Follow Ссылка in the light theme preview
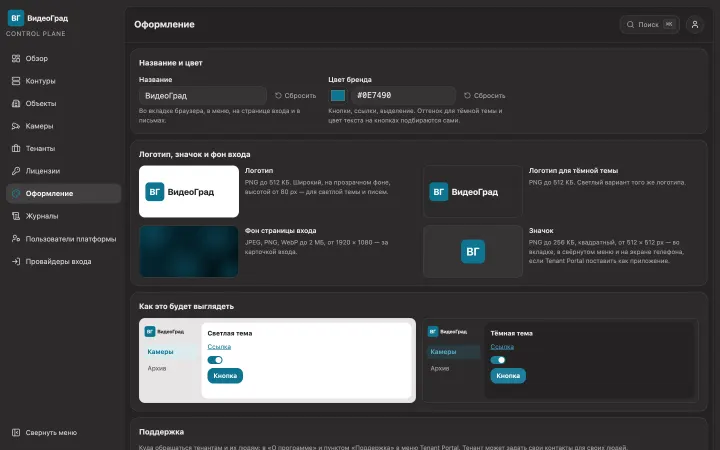The width and height of the screenshot is (720, 450). click(x=219, y=347)
